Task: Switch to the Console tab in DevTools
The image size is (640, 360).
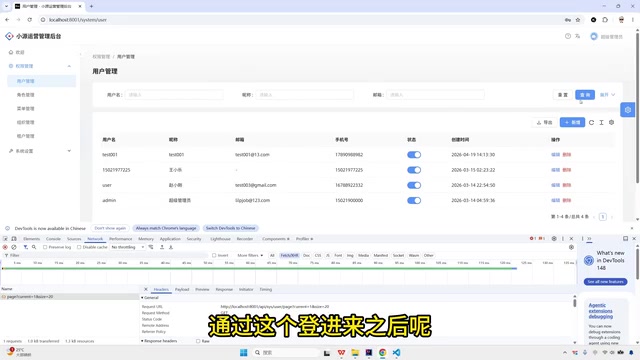Action: click(53, 239)
